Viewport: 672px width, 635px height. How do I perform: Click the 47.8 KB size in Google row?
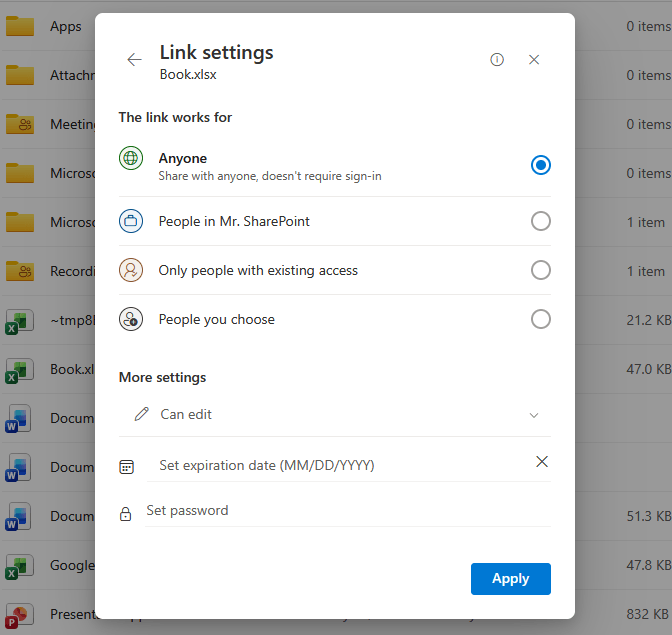coord(648,565)
